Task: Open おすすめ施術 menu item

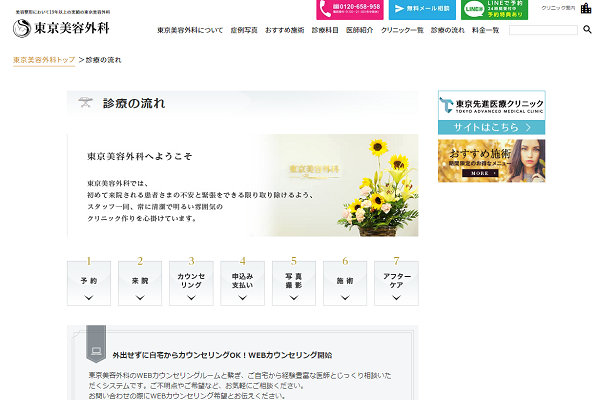Action: [x=285, y=30]
